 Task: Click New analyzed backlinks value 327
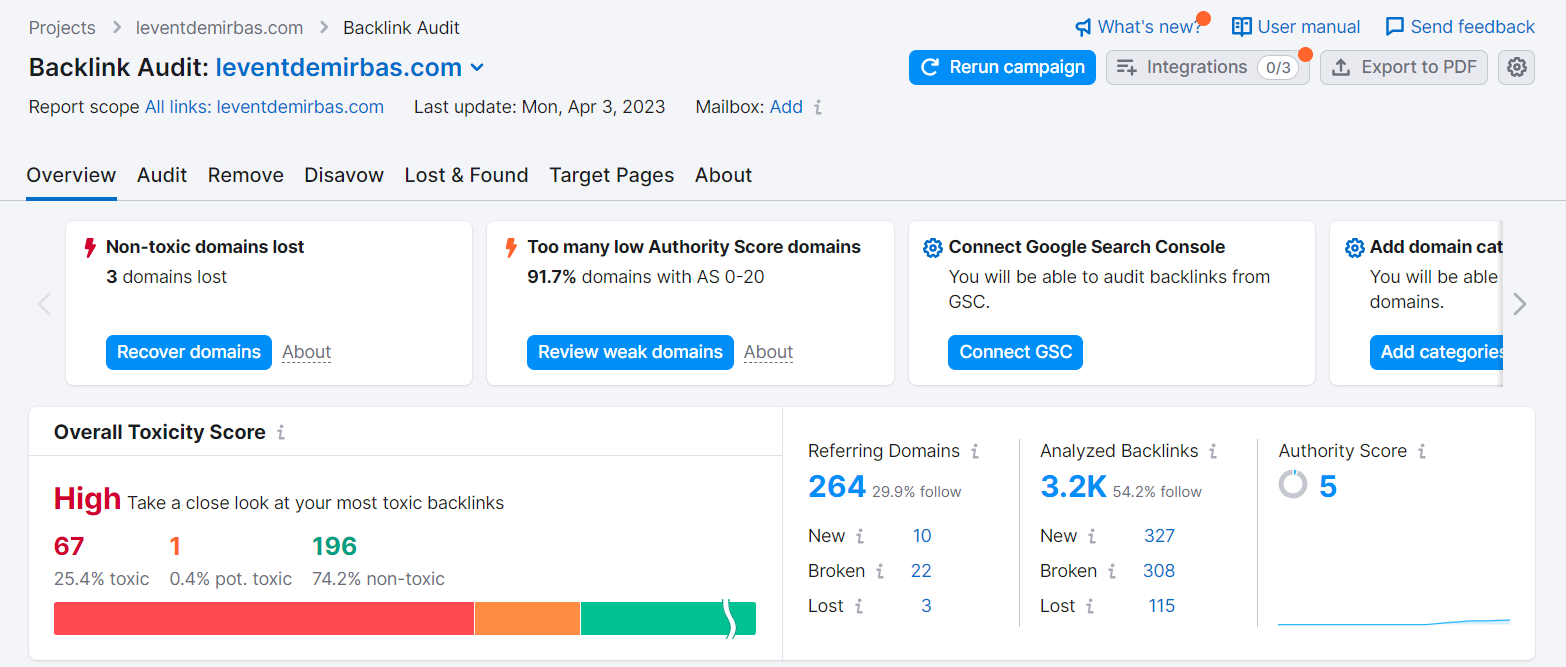(x=1159, y=536)
